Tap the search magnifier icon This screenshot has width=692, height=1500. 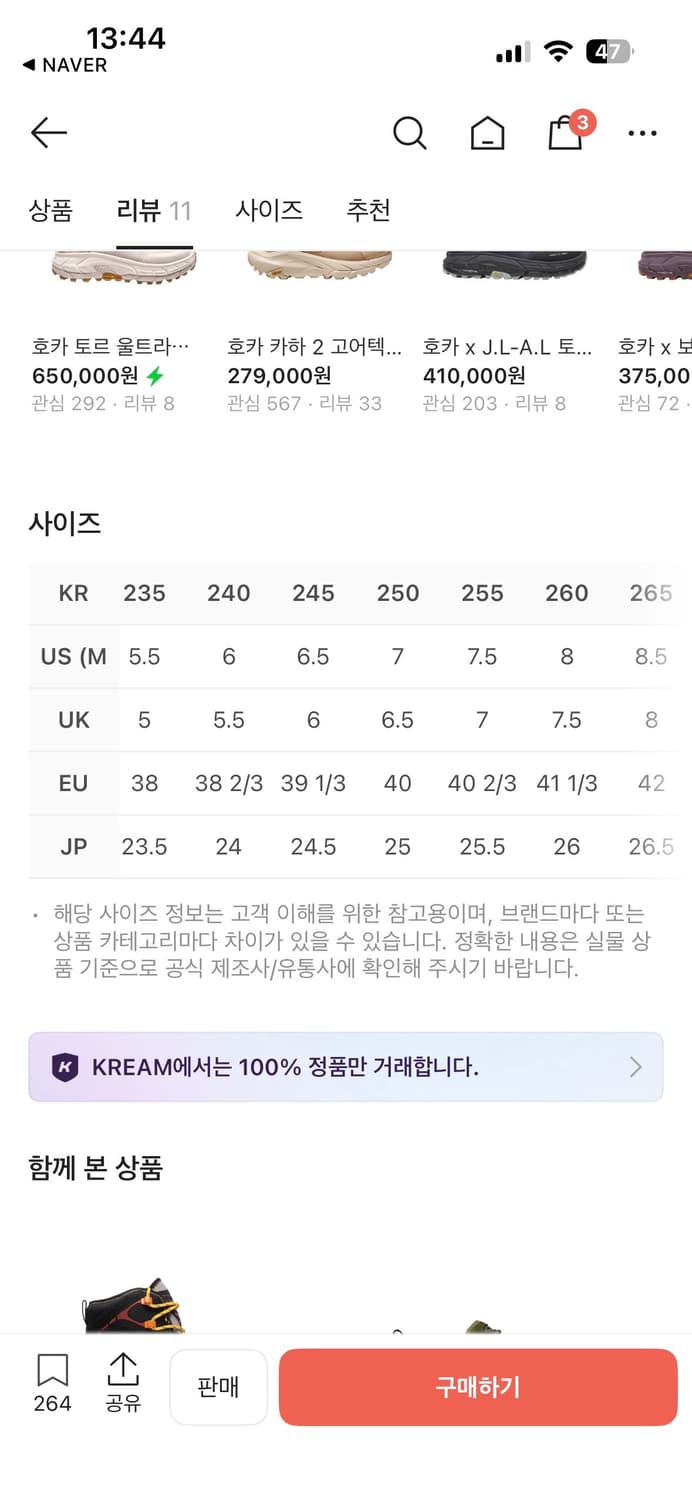410,132
